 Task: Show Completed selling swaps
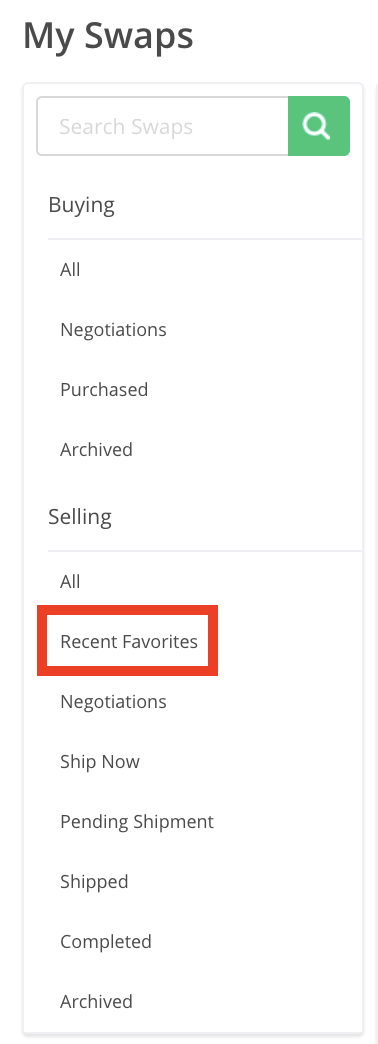tap(106, 941)
